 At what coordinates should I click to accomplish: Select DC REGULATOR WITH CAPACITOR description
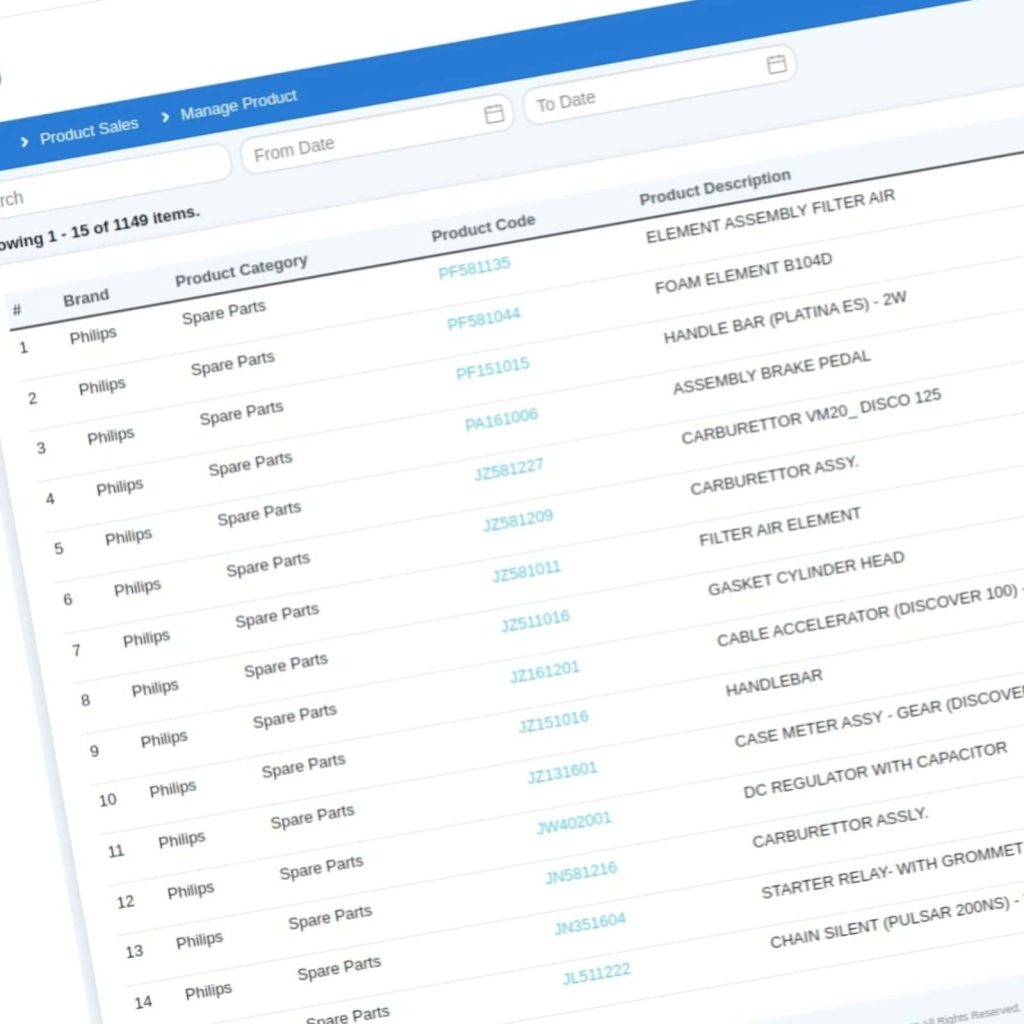tap(875, 771)
